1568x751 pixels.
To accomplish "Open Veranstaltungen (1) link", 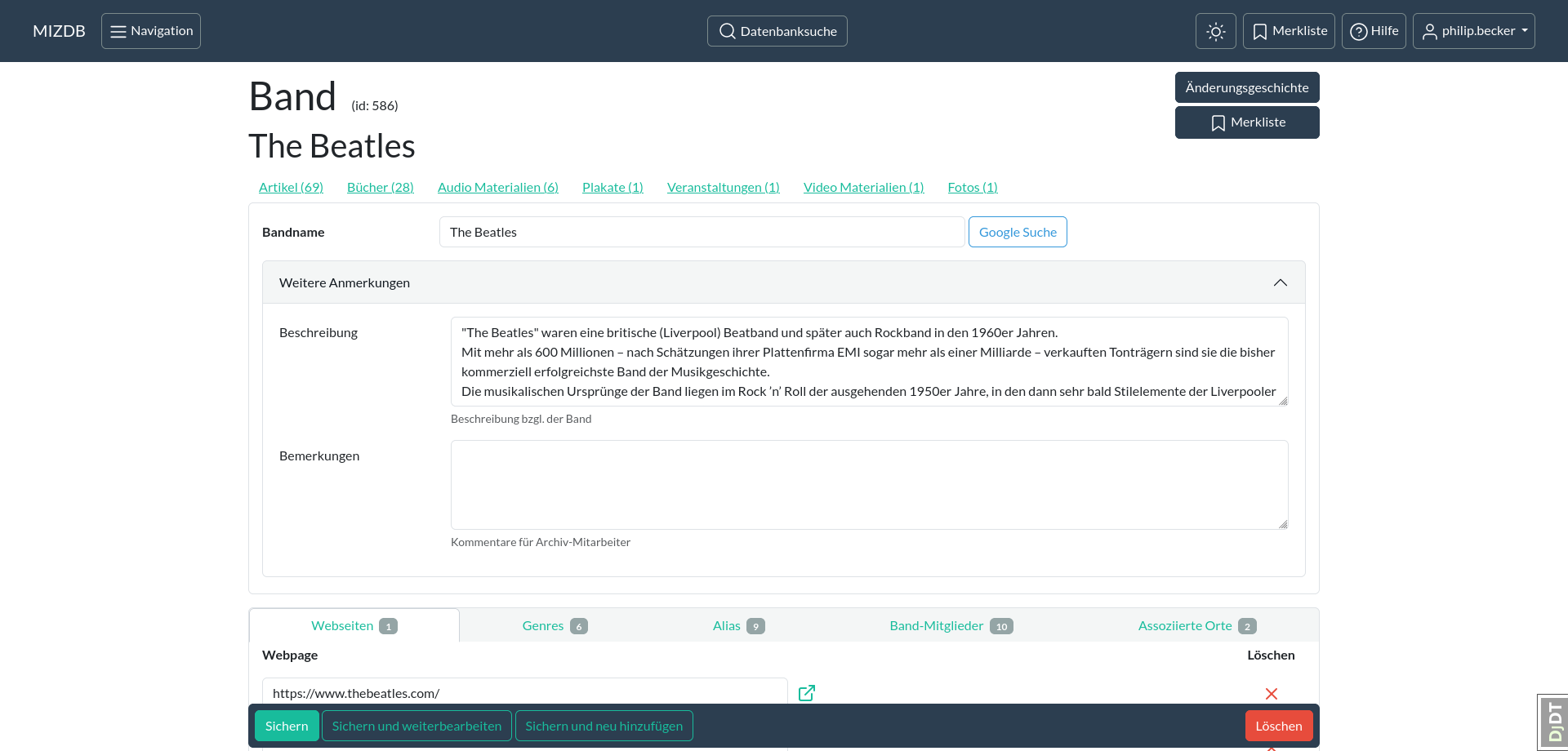I will 724,187.
